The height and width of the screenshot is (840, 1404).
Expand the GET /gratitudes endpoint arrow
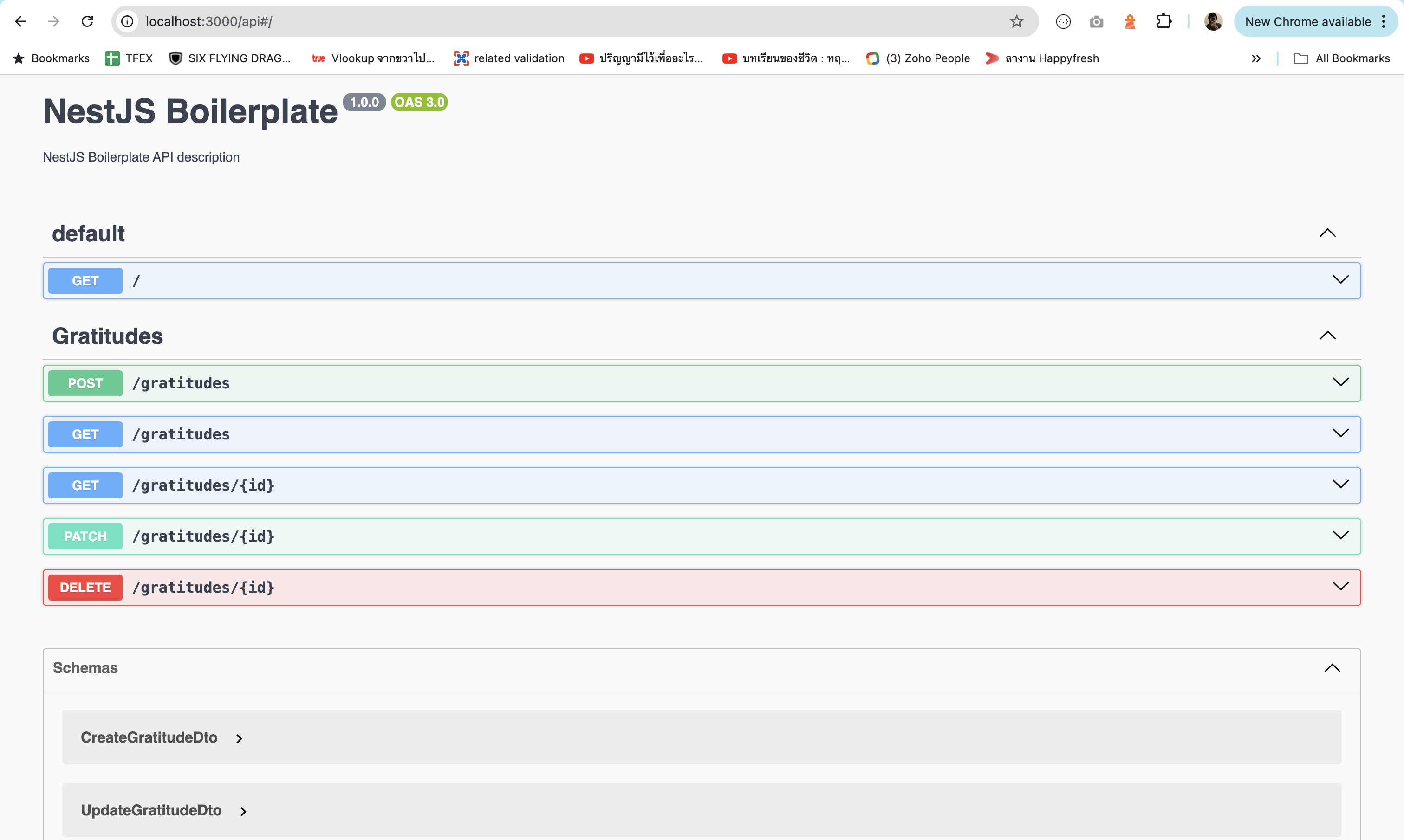coord(1340,433)
